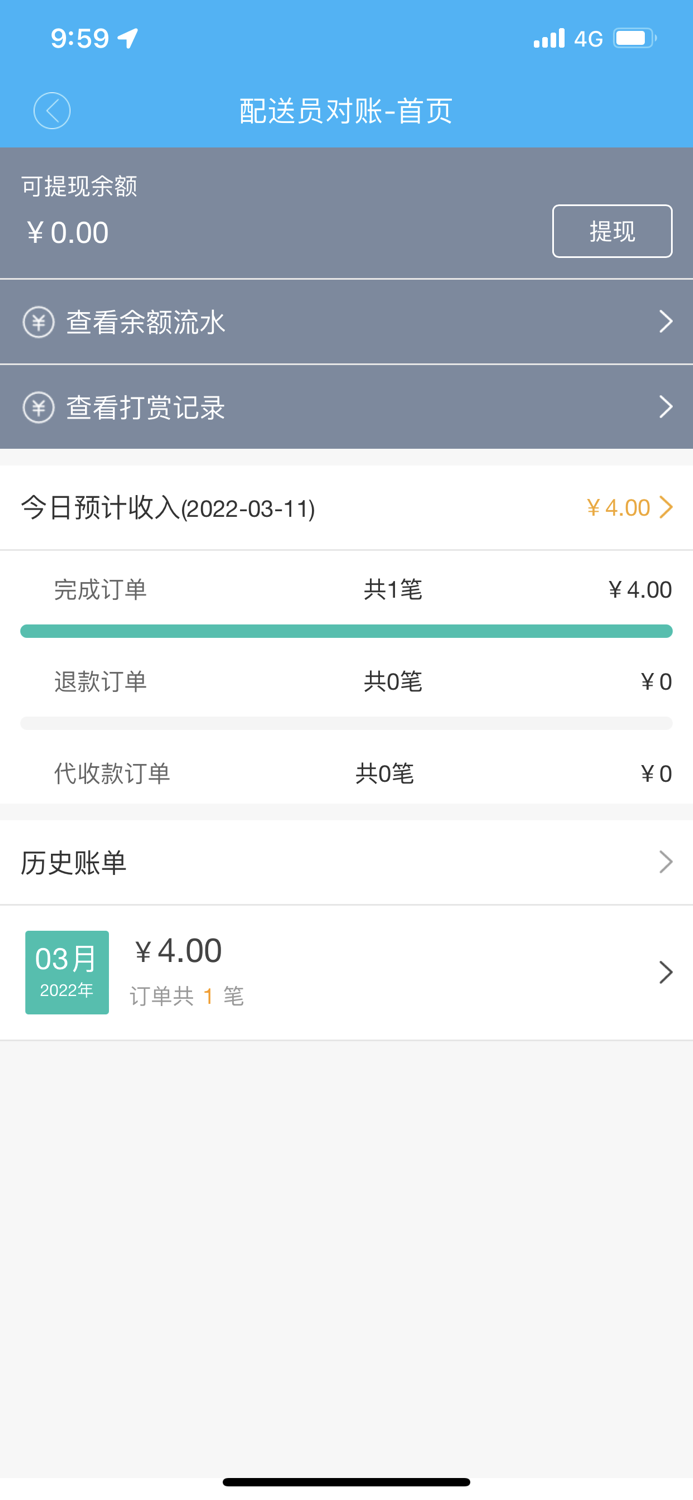Click the signal strength bars icon
Image resolution: width=693 pixels, height=1500 pixels.
pos(548,38)
